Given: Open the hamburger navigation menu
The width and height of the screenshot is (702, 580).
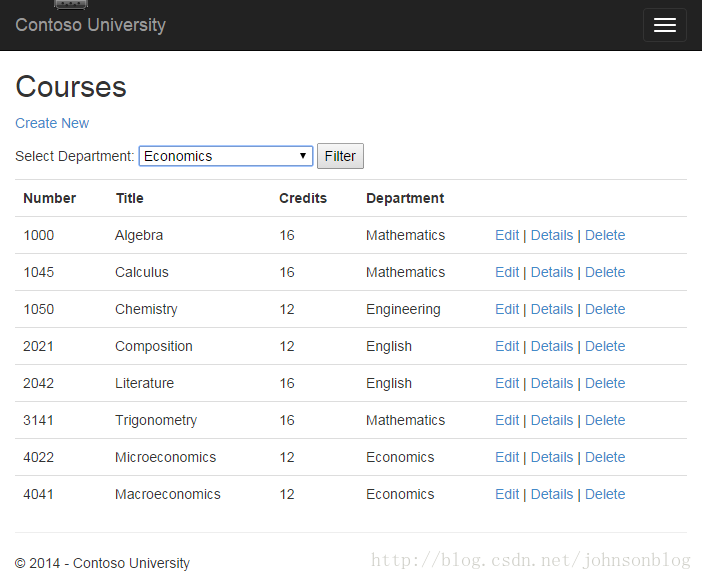Looking at the screenshot, I should tap(664, 26).
